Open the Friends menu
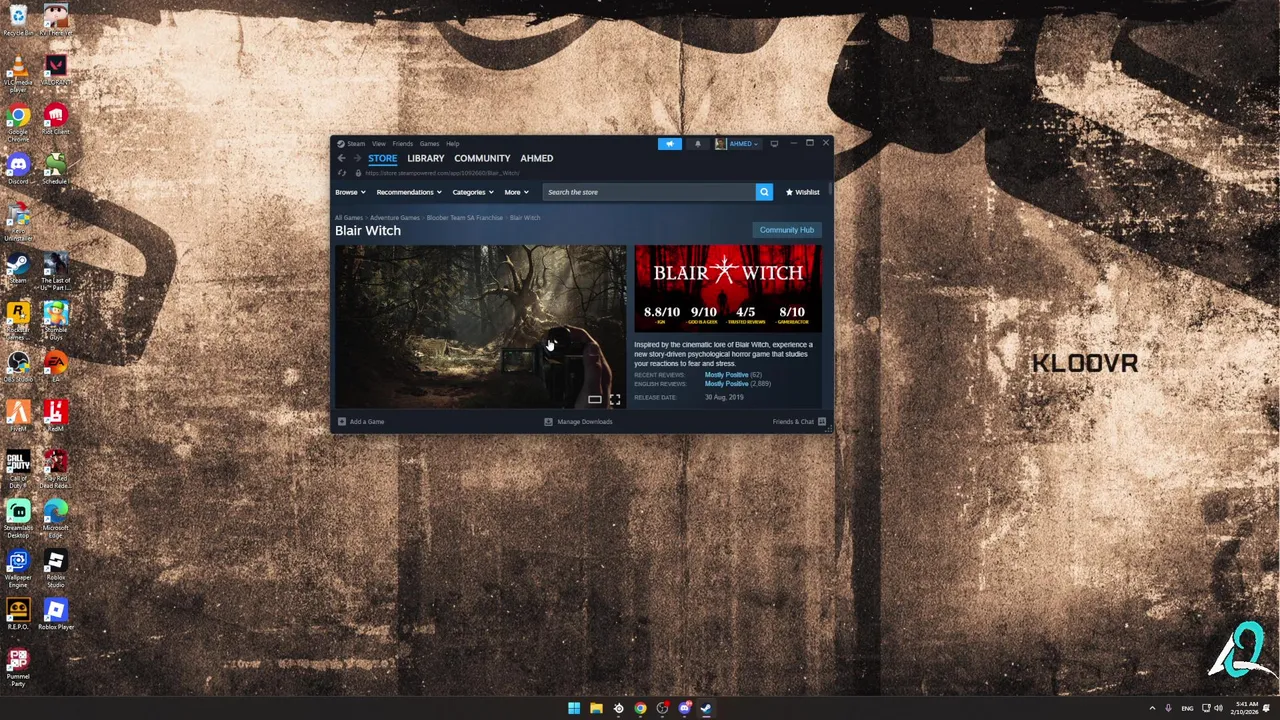1280x720 pixels. pyautogui.click(x=403, y=144)
